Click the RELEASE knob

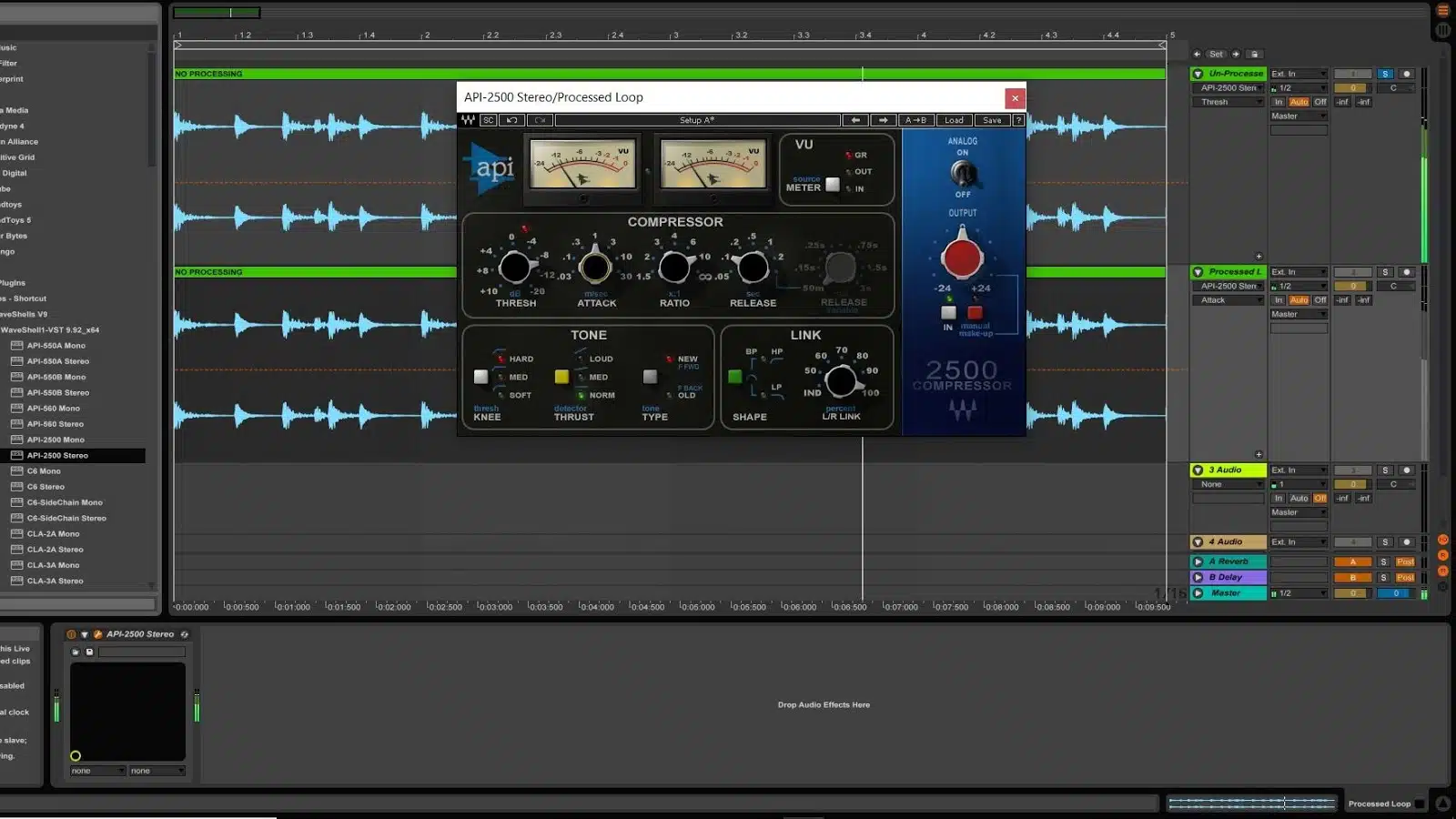[x=753, y=268]
